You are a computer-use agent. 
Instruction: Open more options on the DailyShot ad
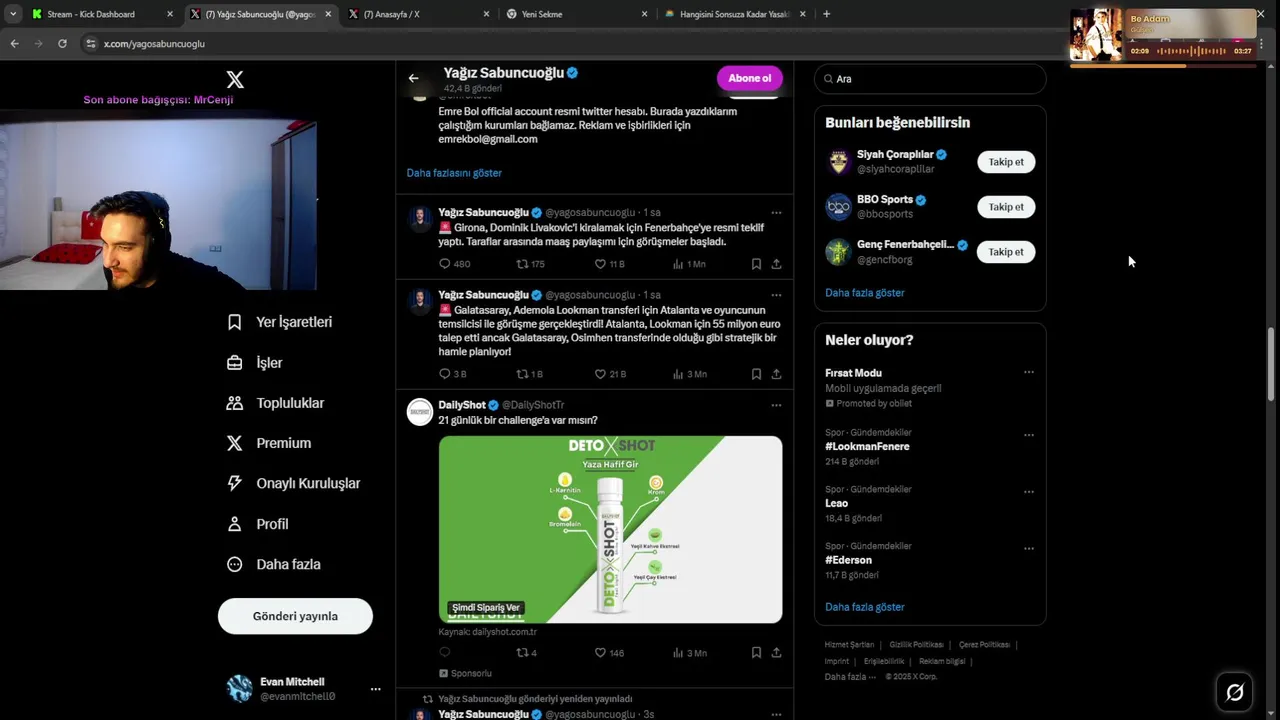(776, 405)
